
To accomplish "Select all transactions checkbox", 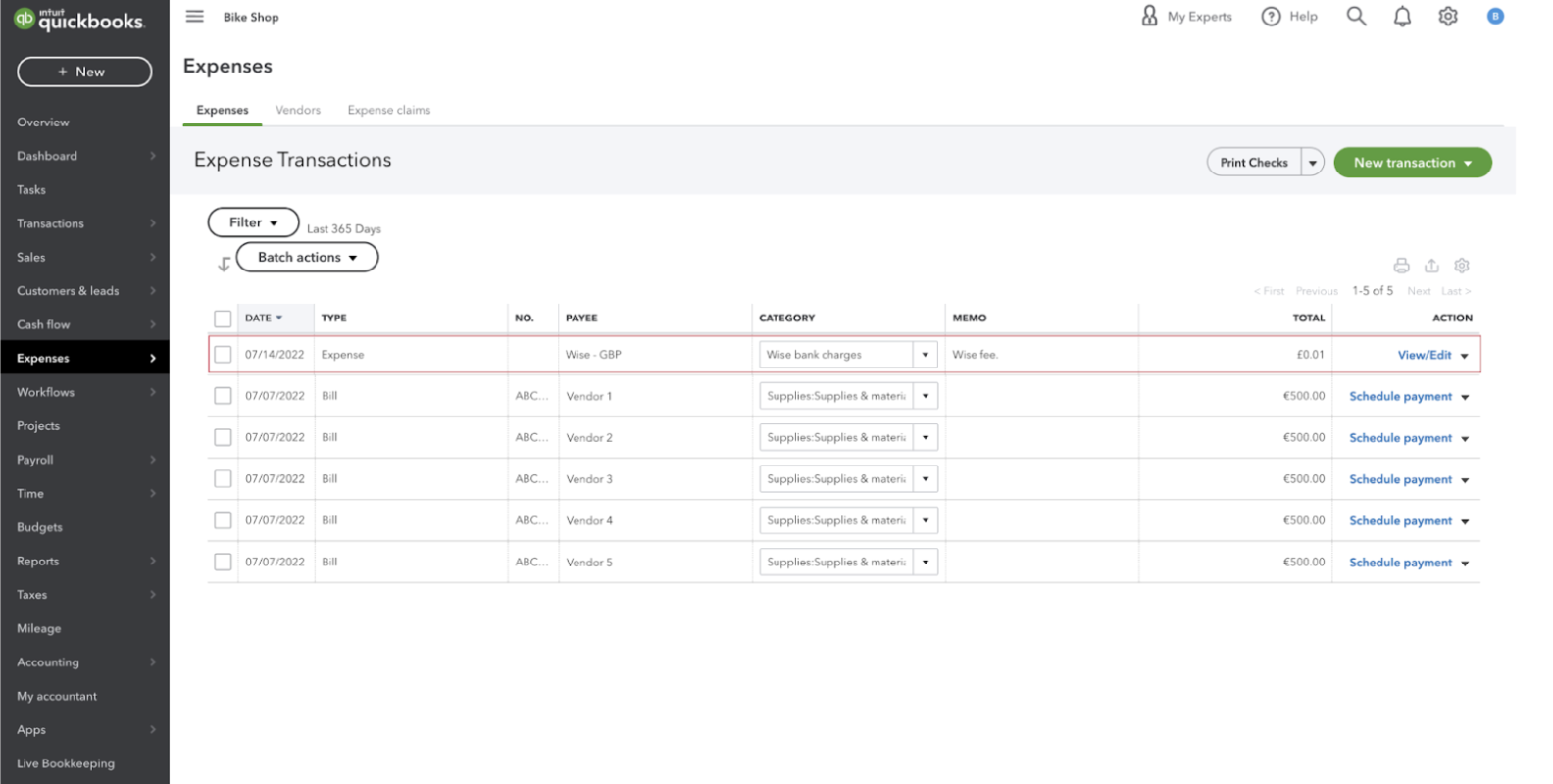I will click(x=223, y=318).
